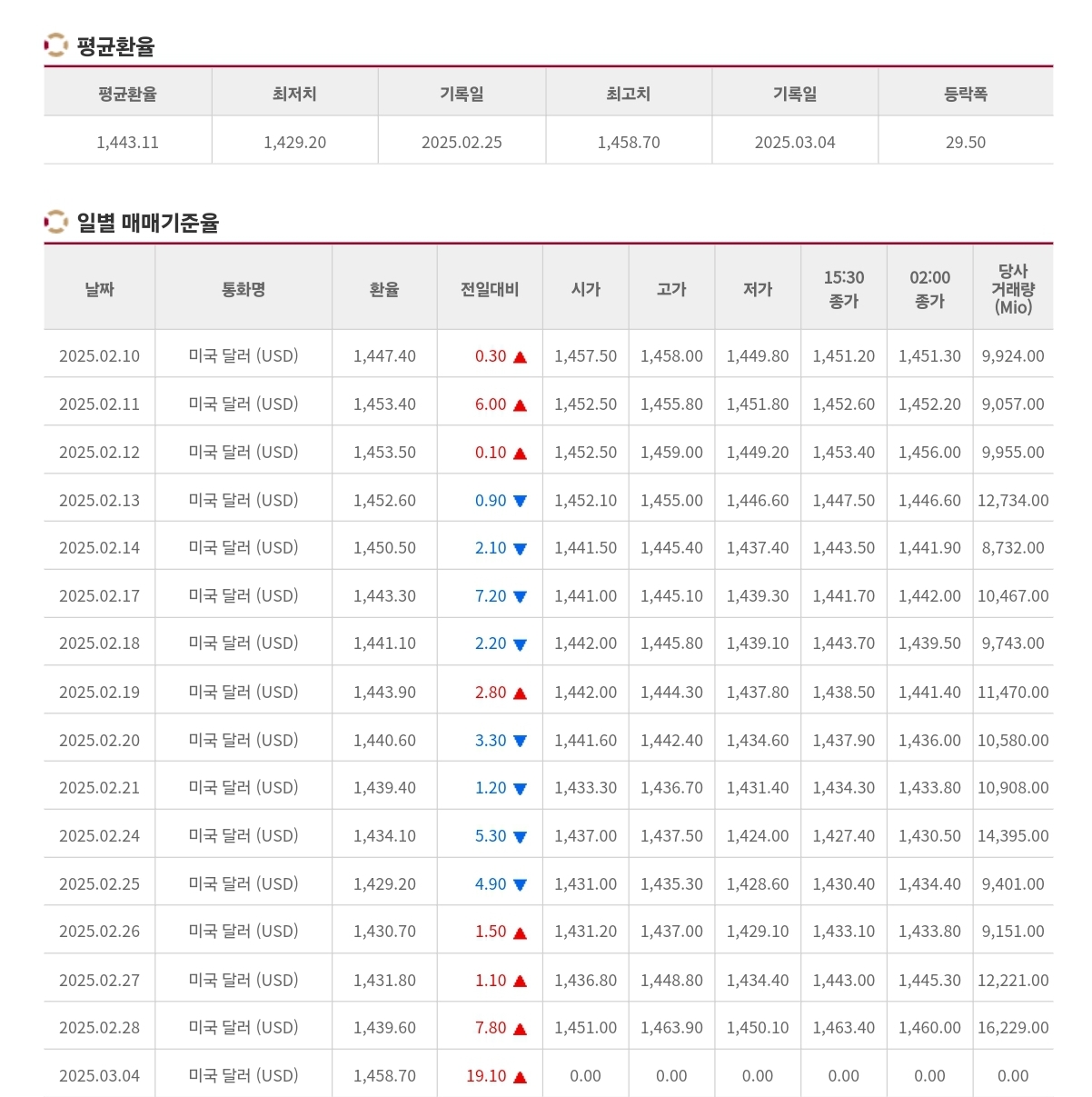Viewport: 1092px width, 1097px height.
Task: Click the volume value 9,924.00
Action: (1013, 356)
